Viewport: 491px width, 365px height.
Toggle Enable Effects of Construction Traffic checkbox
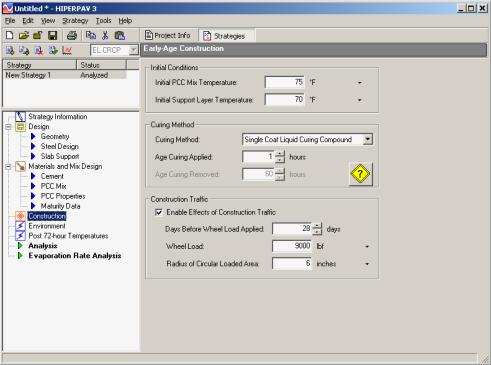click(x=159, y=212)
